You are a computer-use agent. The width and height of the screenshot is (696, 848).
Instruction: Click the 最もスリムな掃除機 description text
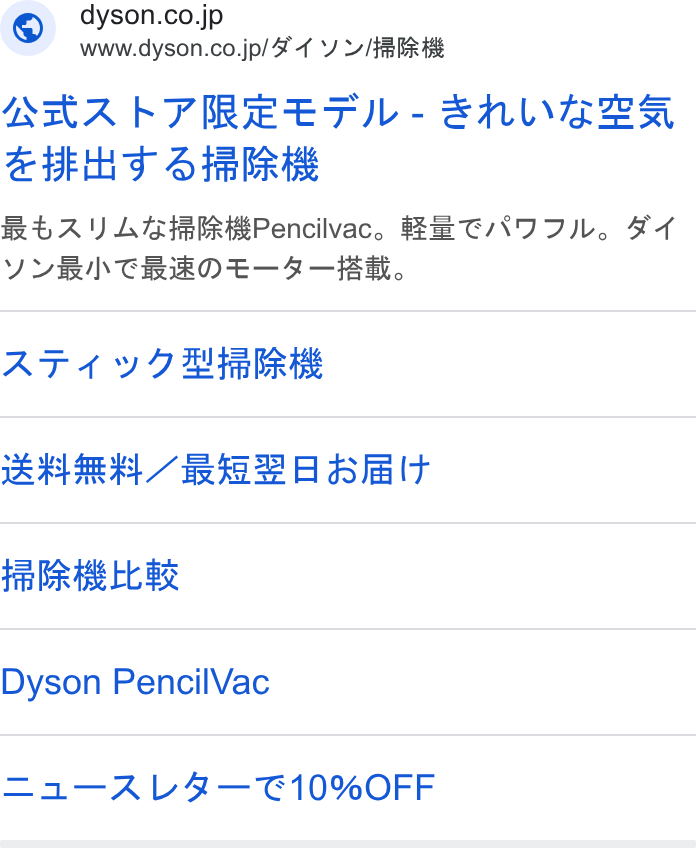coord(126,228)
